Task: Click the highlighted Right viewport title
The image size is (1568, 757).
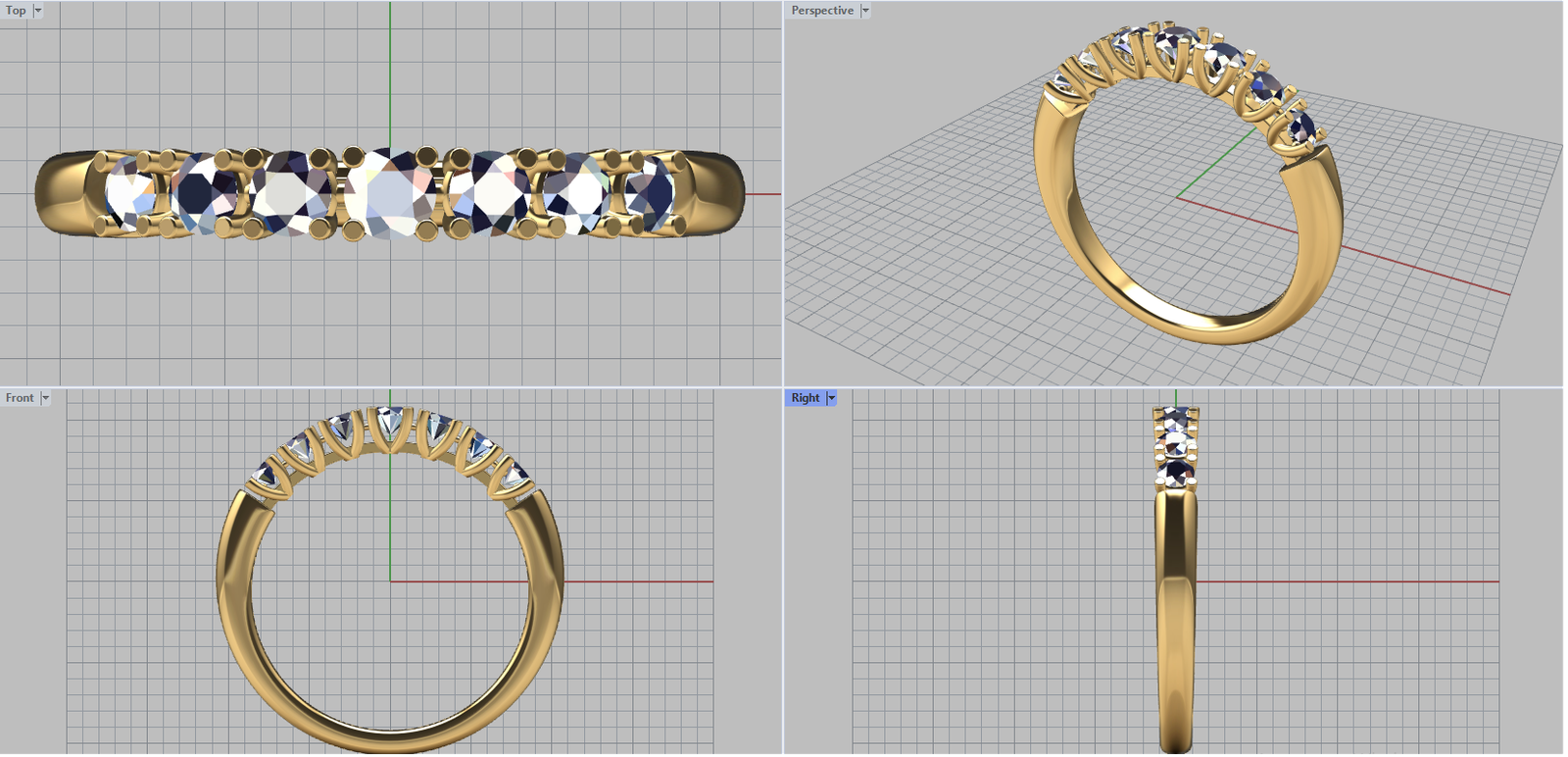Action: (x=805, y=398)
